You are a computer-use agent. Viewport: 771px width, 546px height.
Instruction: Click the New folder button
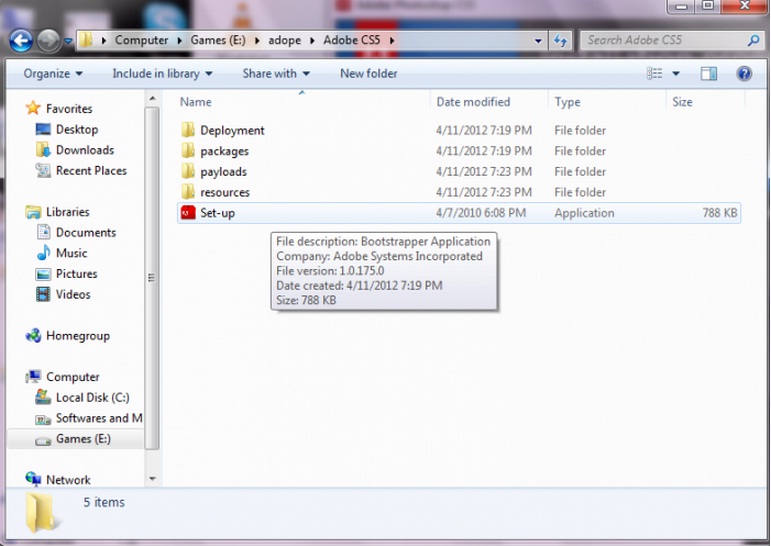coord(368,74)
